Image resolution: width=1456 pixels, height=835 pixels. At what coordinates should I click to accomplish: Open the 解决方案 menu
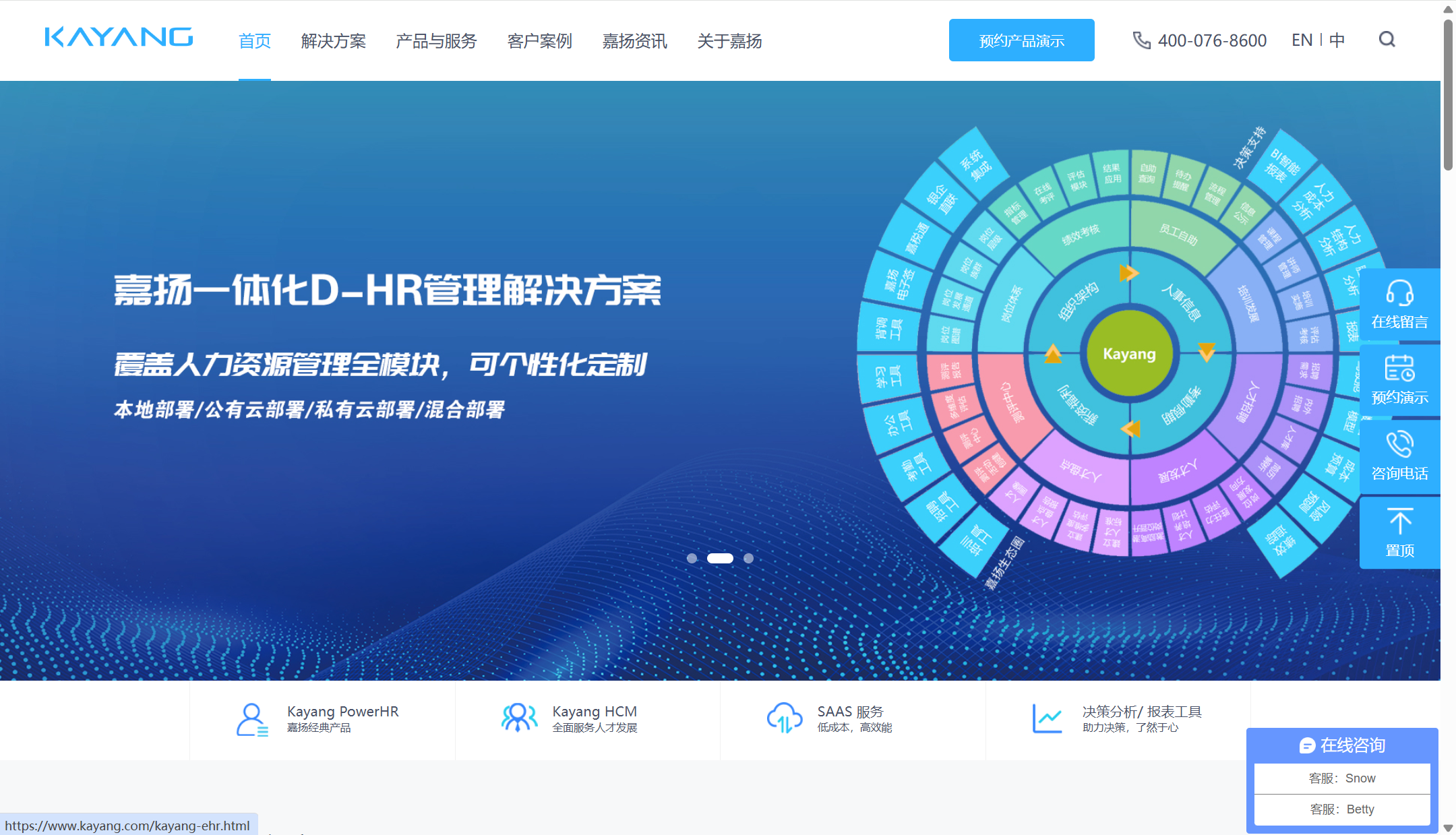coord(334,41)
